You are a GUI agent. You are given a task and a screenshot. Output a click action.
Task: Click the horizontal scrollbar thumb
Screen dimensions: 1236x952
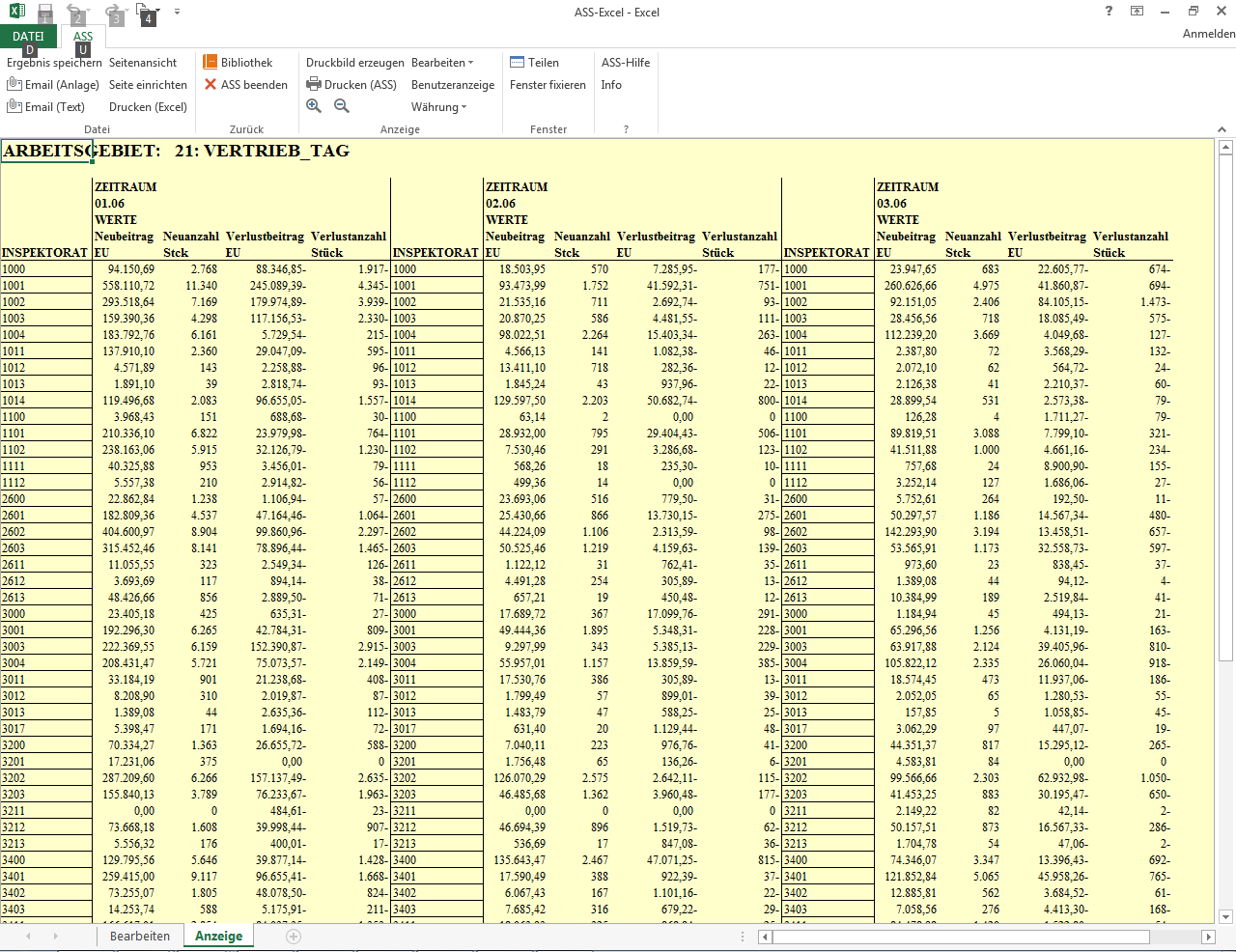coord(961,937)
